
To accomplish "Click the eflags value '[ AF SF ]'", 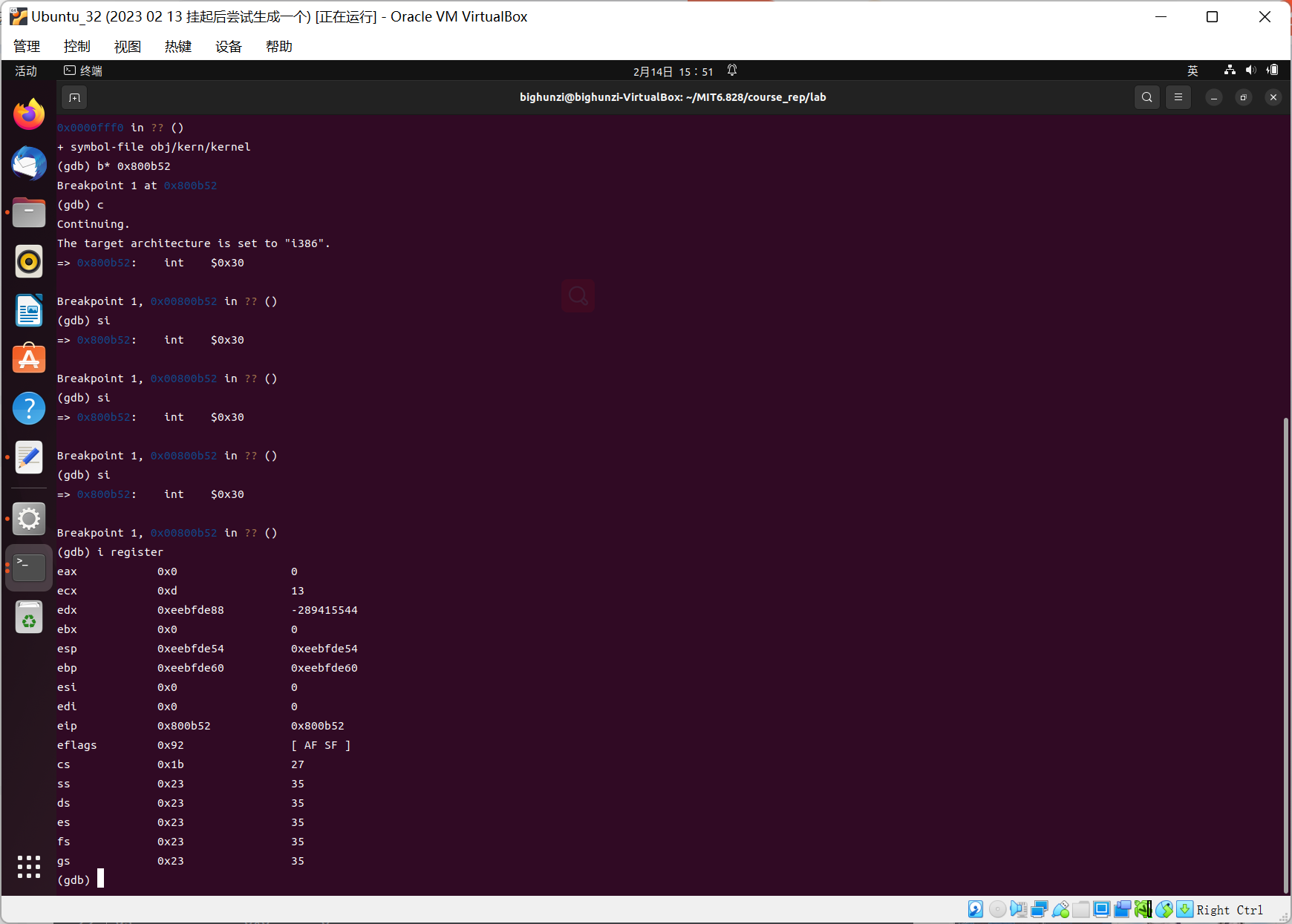I will click(x=321, y=745).
